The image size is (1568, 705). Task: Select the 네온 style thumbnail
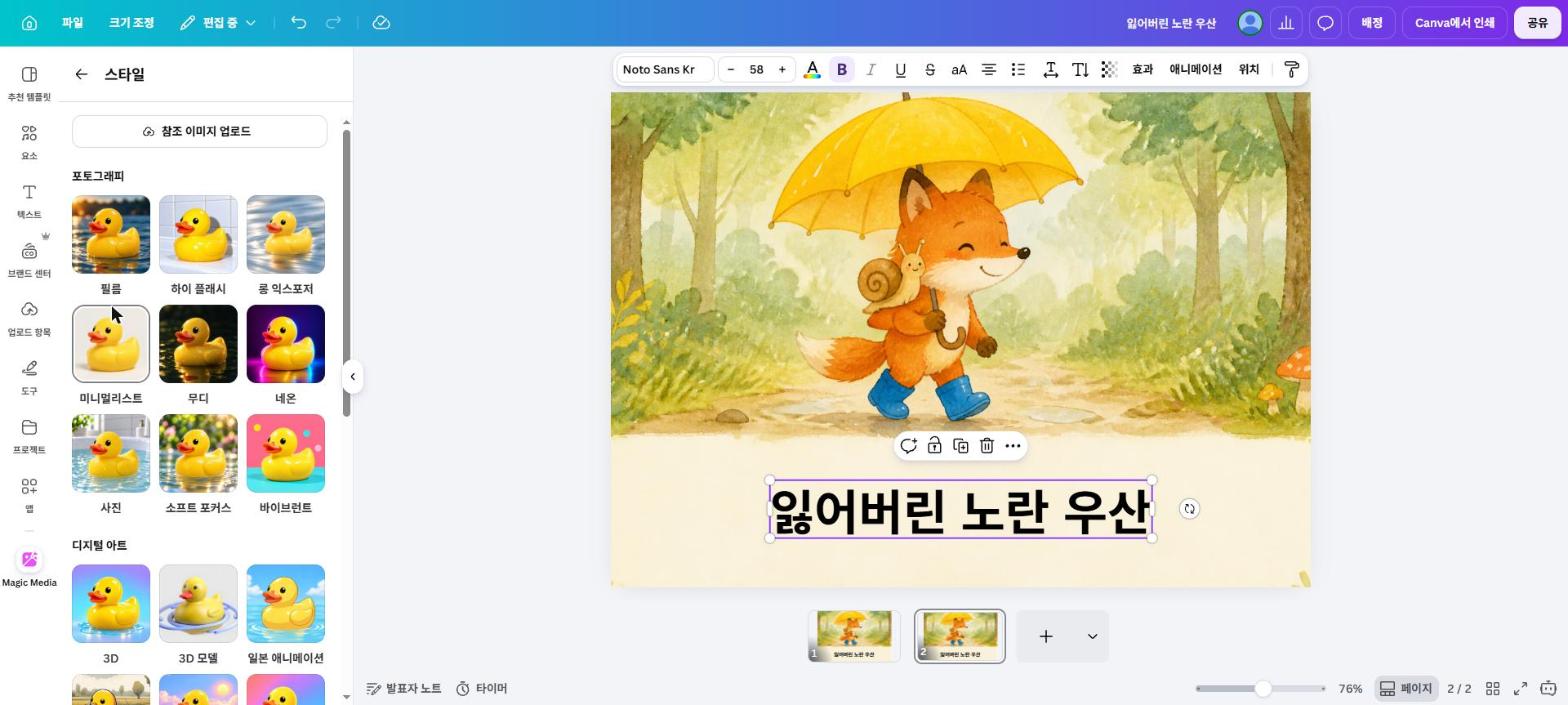(285, 344)
